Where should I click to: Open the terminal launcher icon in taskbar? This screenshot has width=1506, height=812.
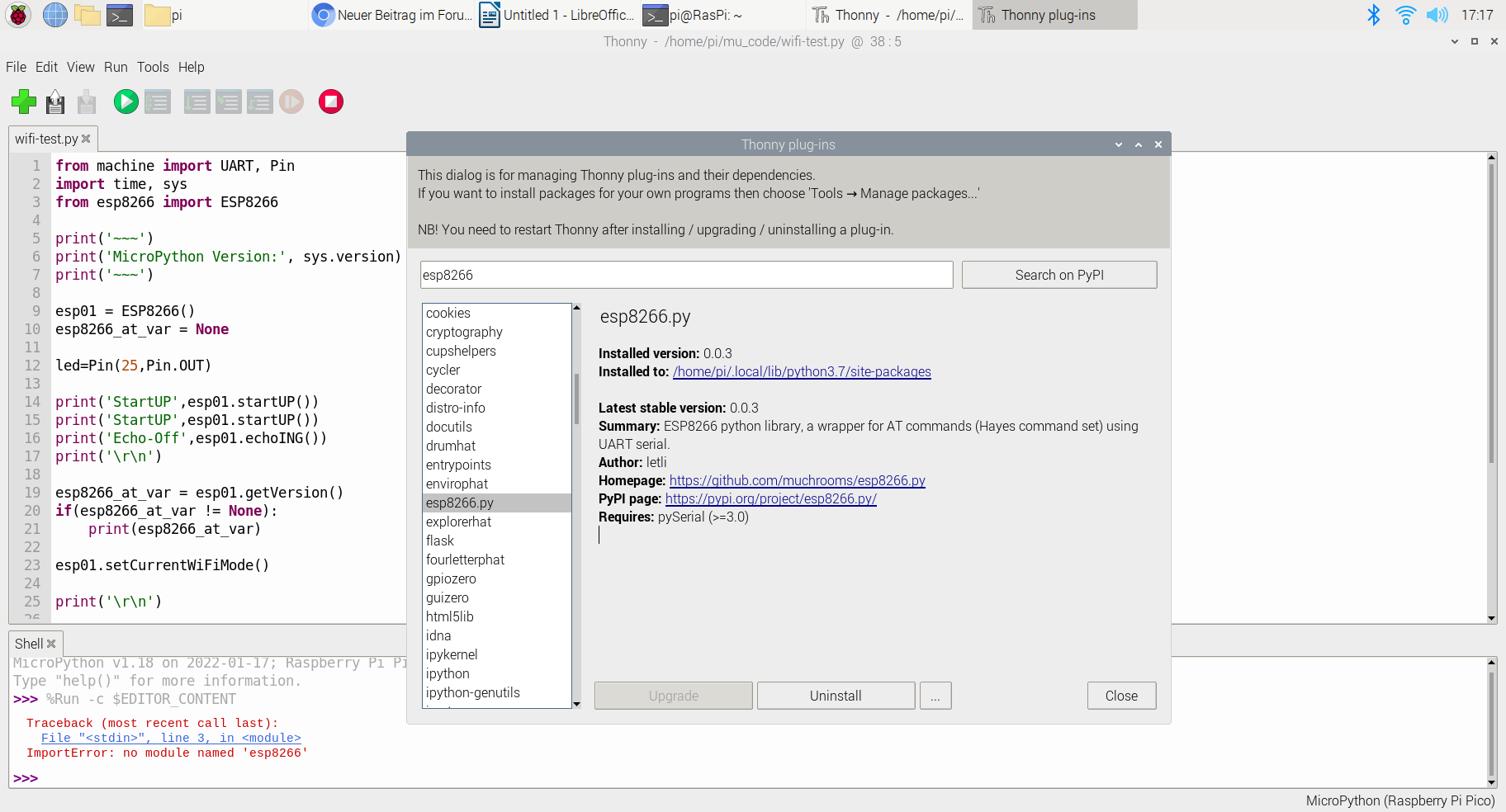click(x=120, y=15)
